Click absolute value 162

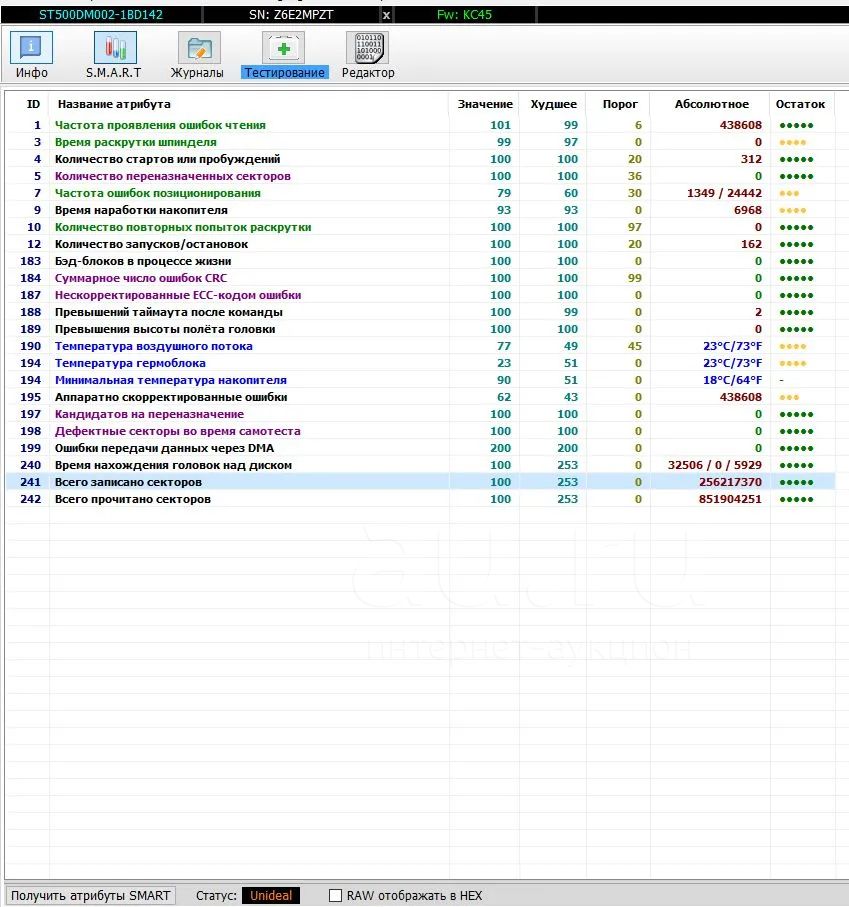tap(751, 244)
